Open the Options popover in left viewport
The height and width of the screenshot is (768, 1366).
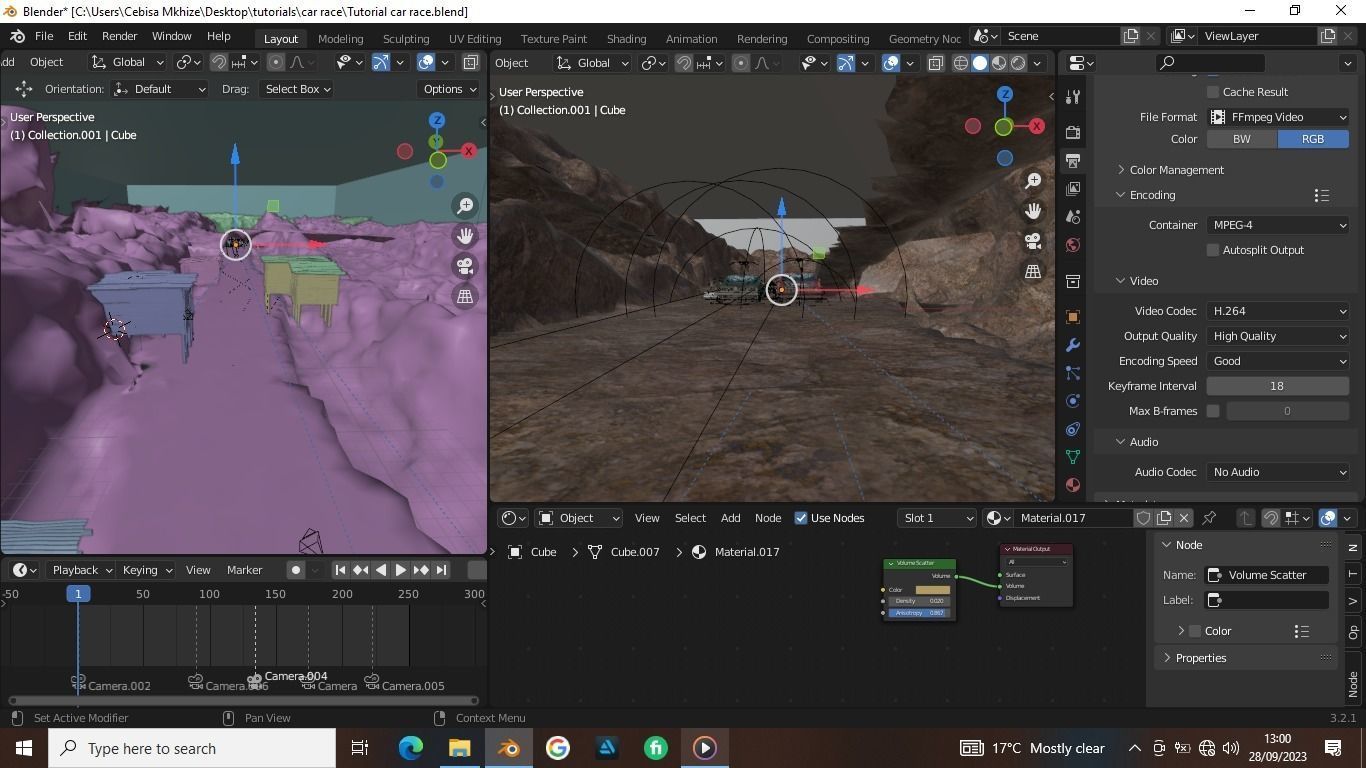tap(450, 89)
